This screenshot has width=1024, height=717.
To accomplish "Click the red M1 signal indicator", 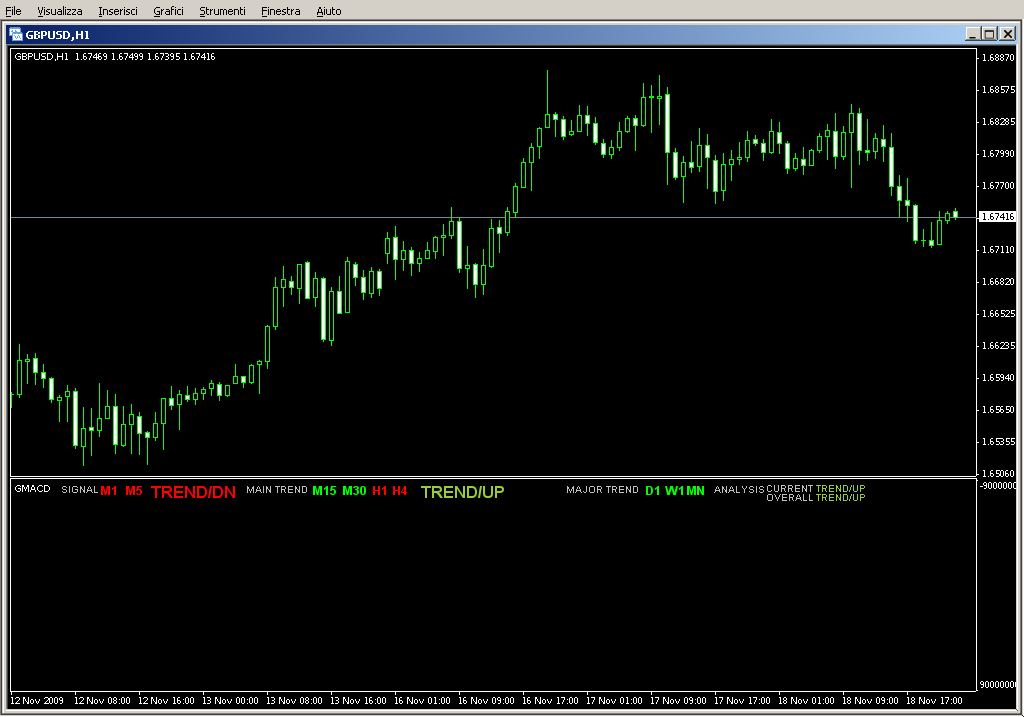I will [109, 490].
